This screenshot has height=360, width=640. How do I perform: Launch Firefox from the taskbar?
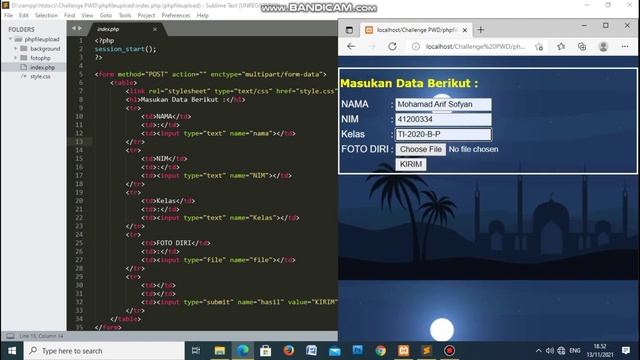pyautogui.click(x=289, y=351)
